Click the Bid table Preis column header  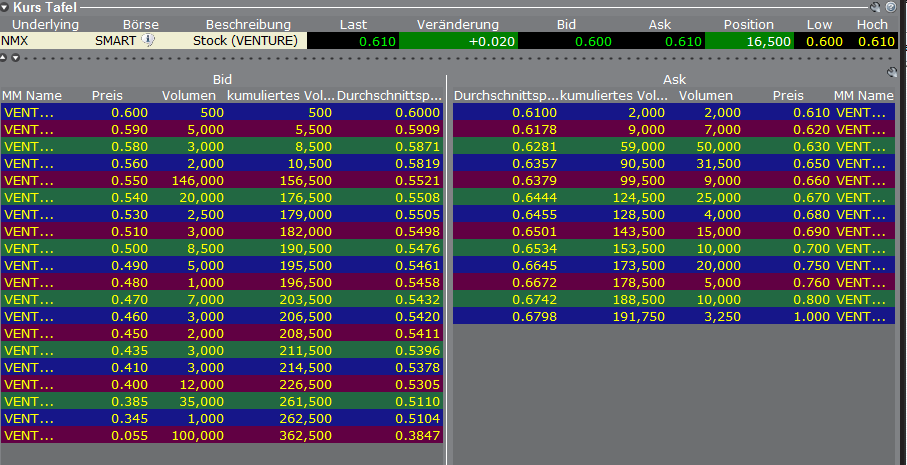click(107, 96)
